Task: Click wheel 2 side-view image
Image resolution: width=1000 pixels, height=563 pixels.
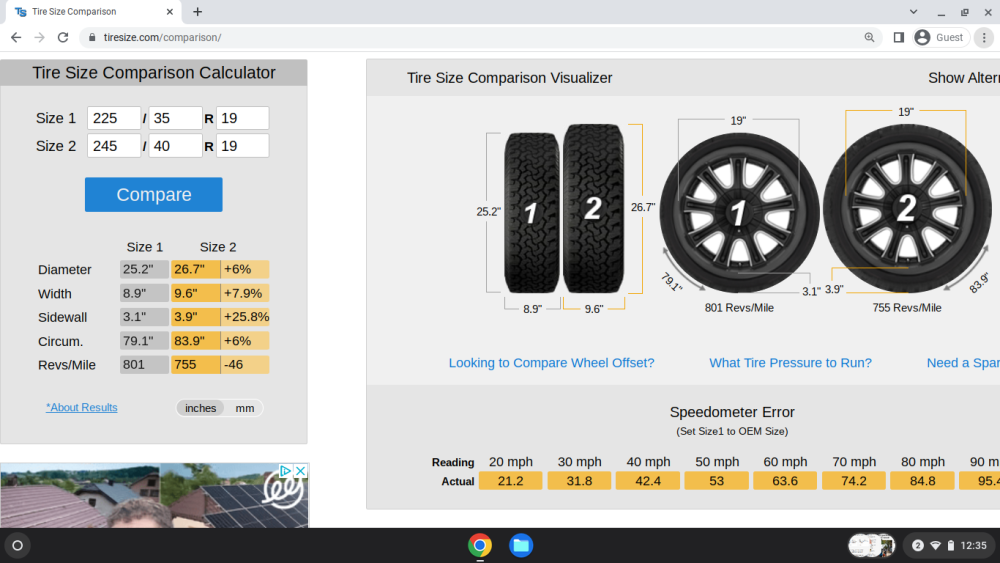Action: [907, 208]
